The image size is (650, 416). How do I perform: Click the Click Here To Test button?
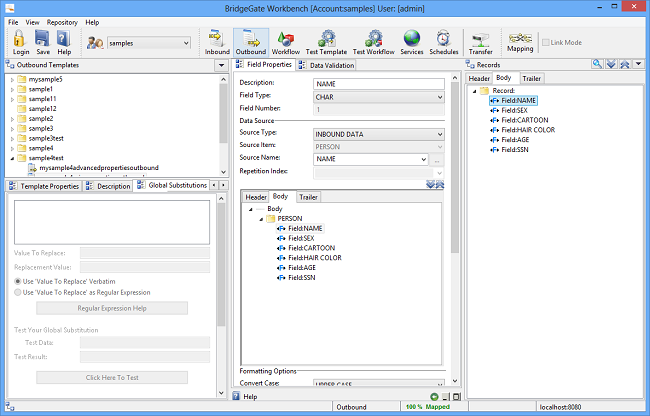pos(112,377)
